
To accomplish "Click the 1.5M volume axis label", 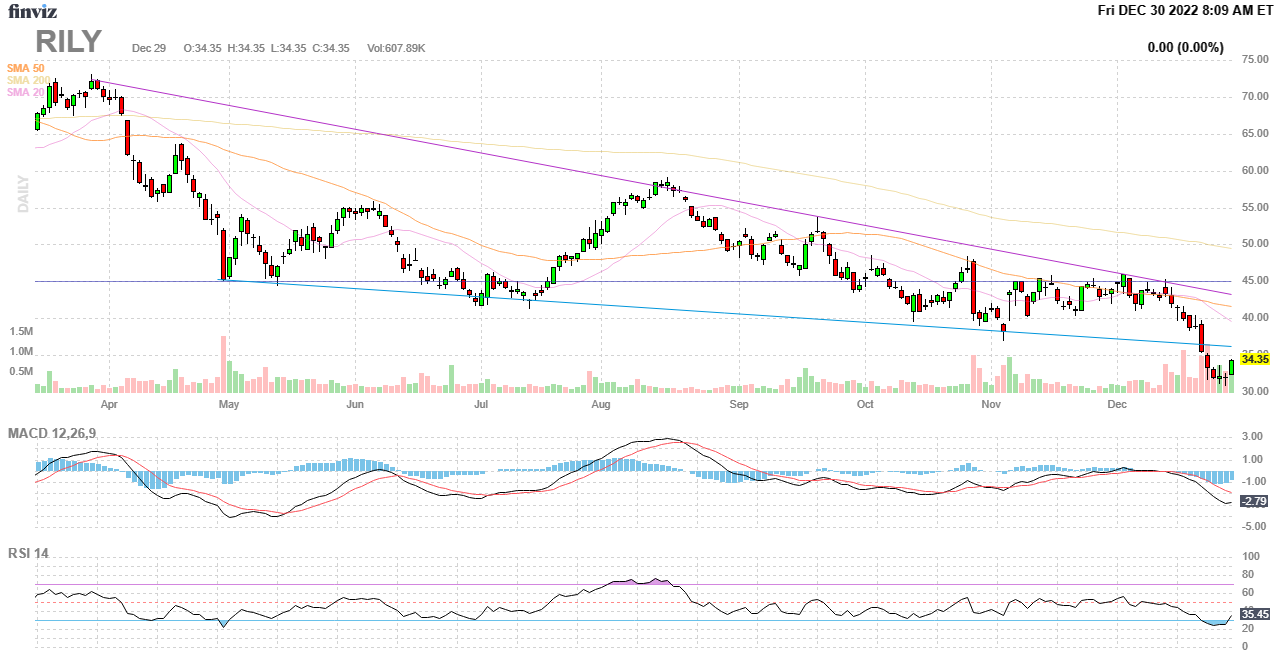I will [21, 331].
